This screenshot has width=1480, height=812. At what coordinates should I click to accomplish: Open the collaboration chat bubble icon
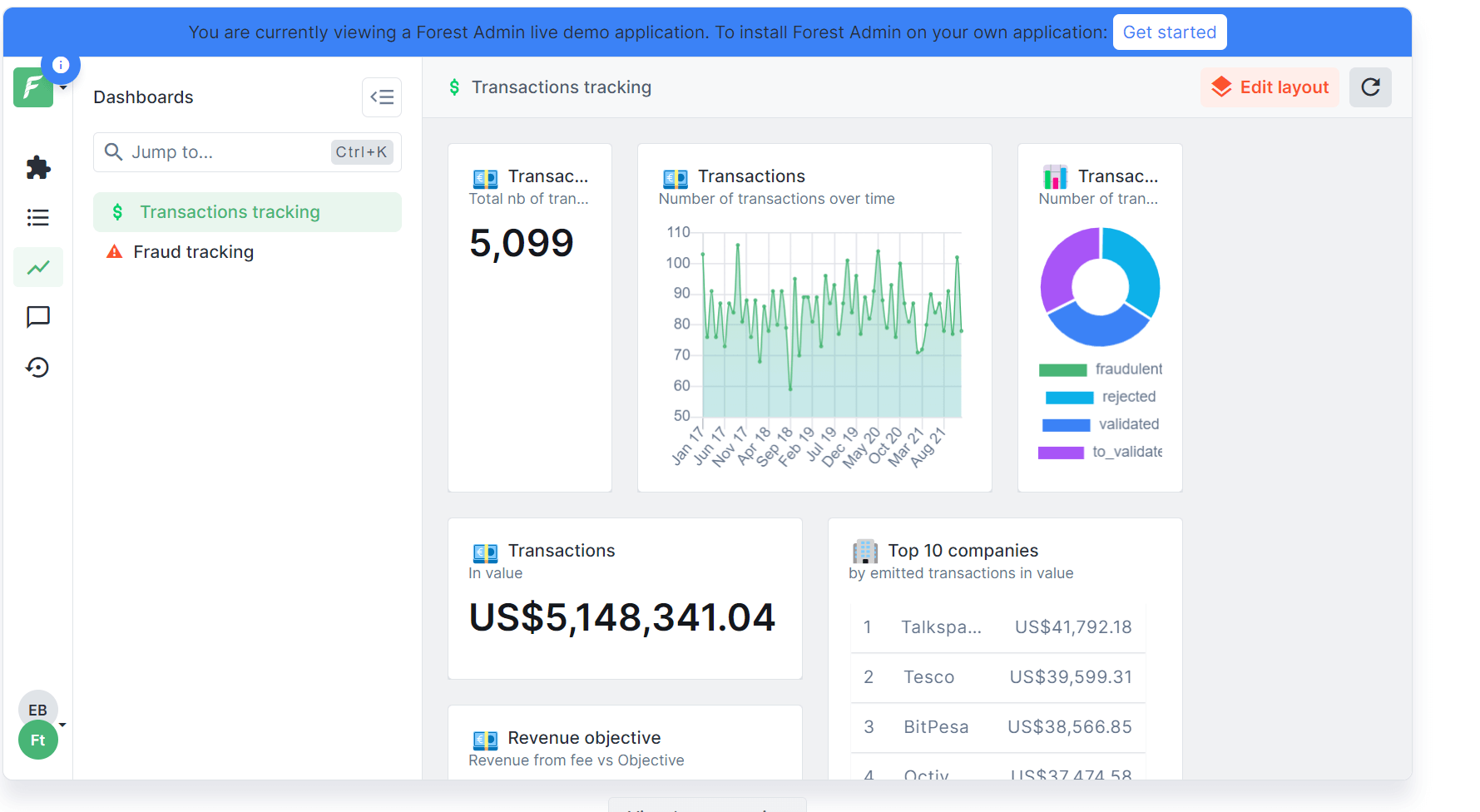coord(38,317)
